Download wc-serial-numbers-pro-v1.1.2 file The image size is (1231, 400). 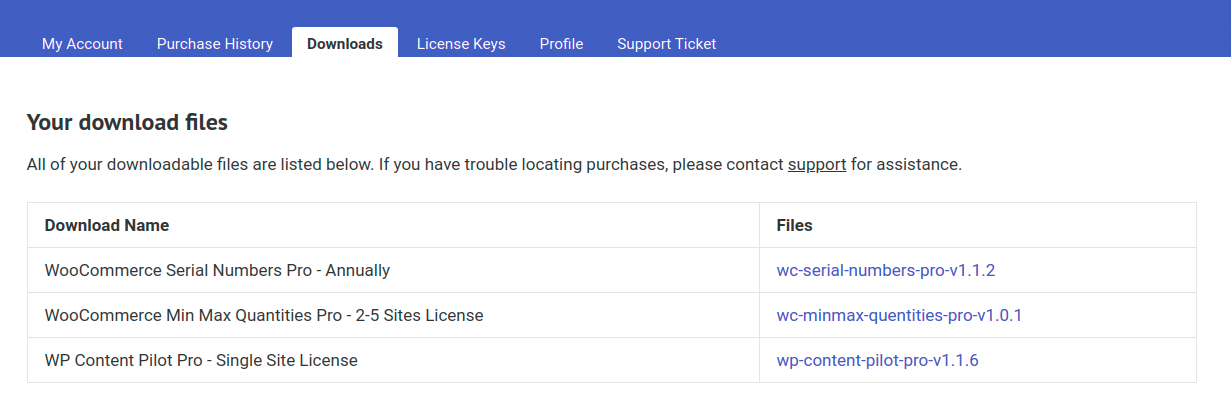point(886,270)
